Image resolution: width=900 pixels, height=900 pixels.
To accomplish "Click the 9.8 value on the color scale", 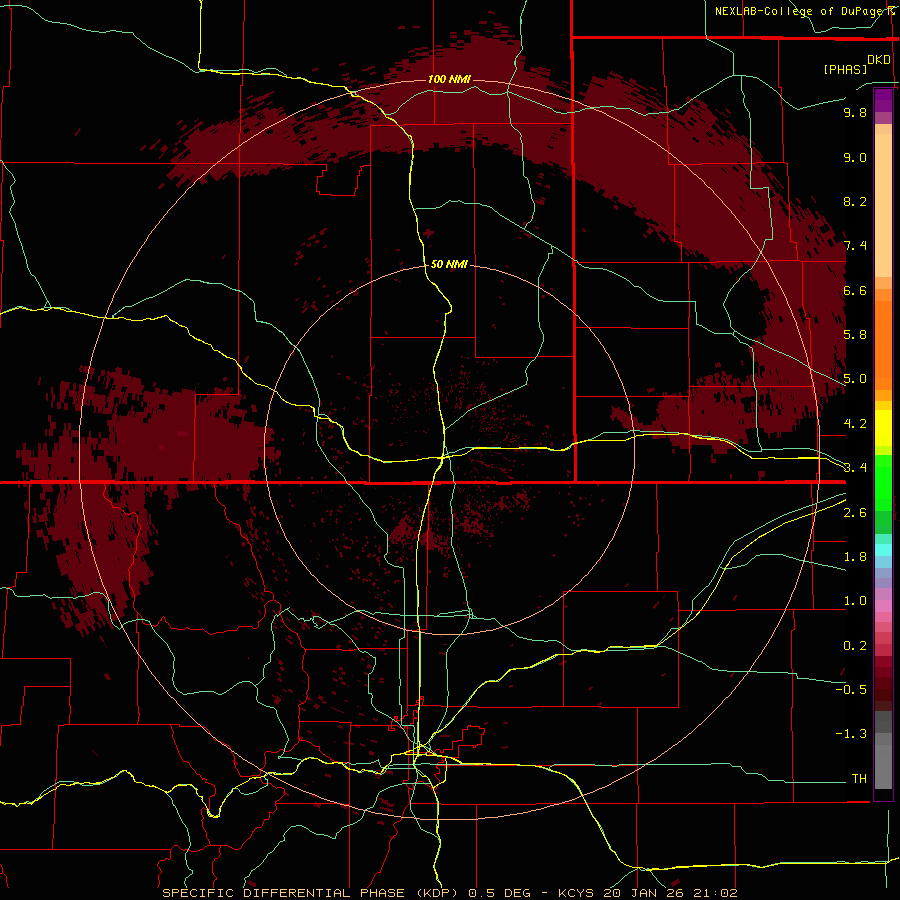I will 855,112.
